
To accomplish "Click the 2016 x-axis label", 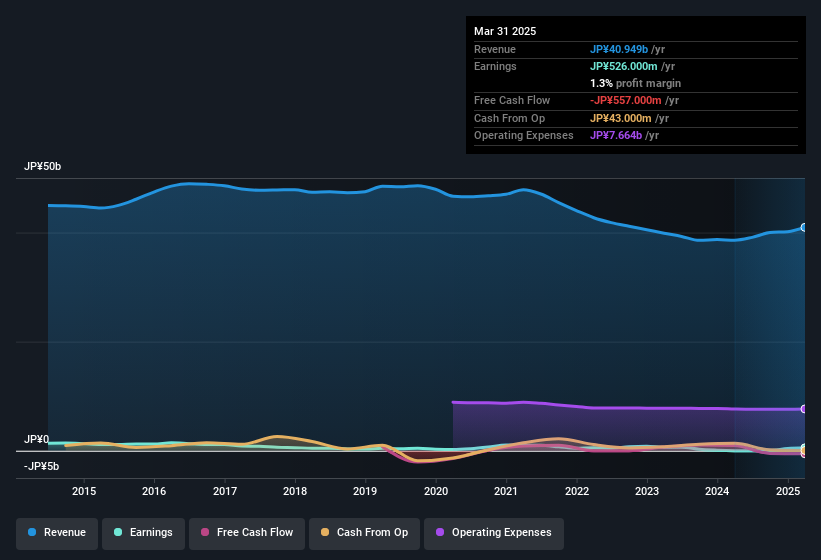I will coord(154,491).
